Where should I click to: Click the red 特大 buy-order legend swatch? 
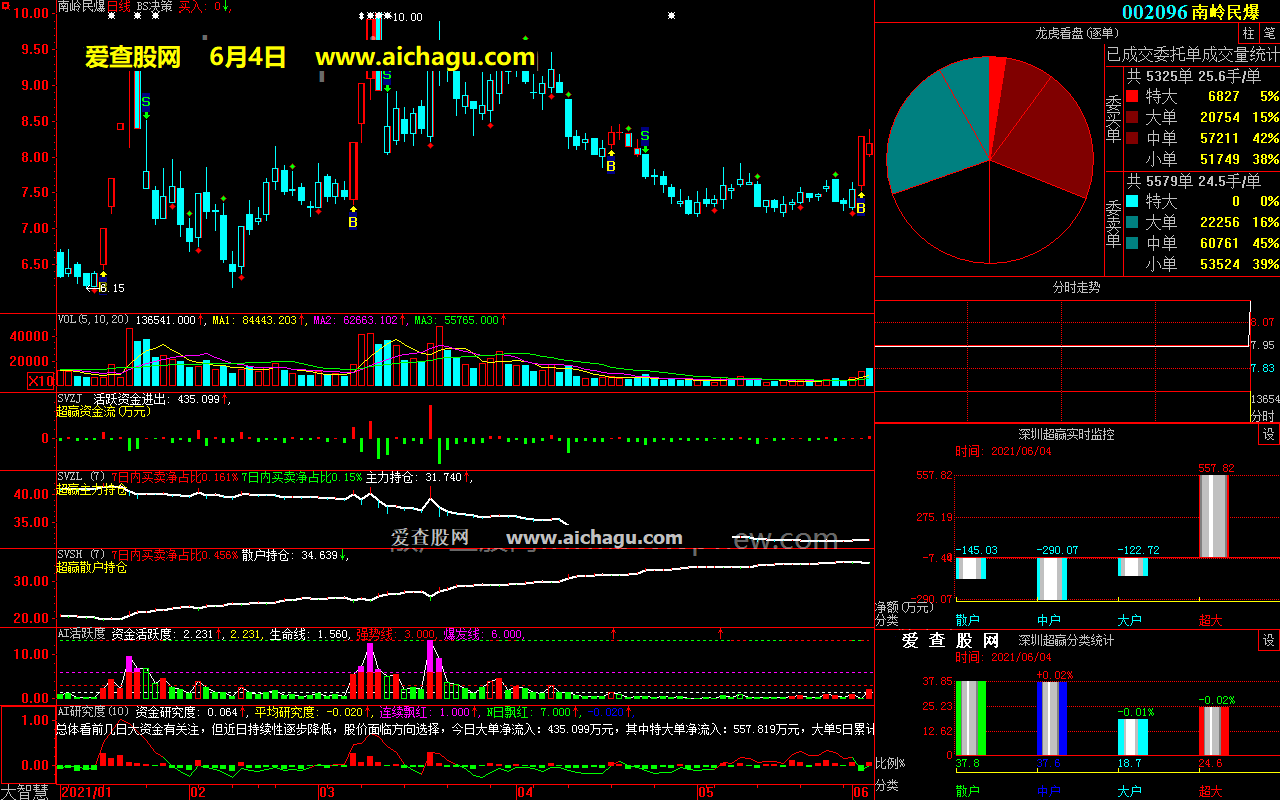pyautogui.click(x=1132, y=97)
